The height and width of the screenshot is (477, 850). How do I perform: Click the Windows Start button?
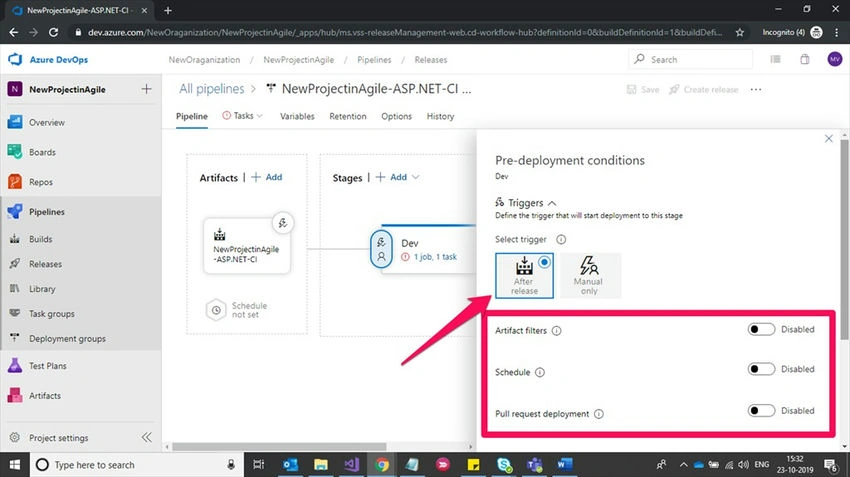tap(15, 465)
